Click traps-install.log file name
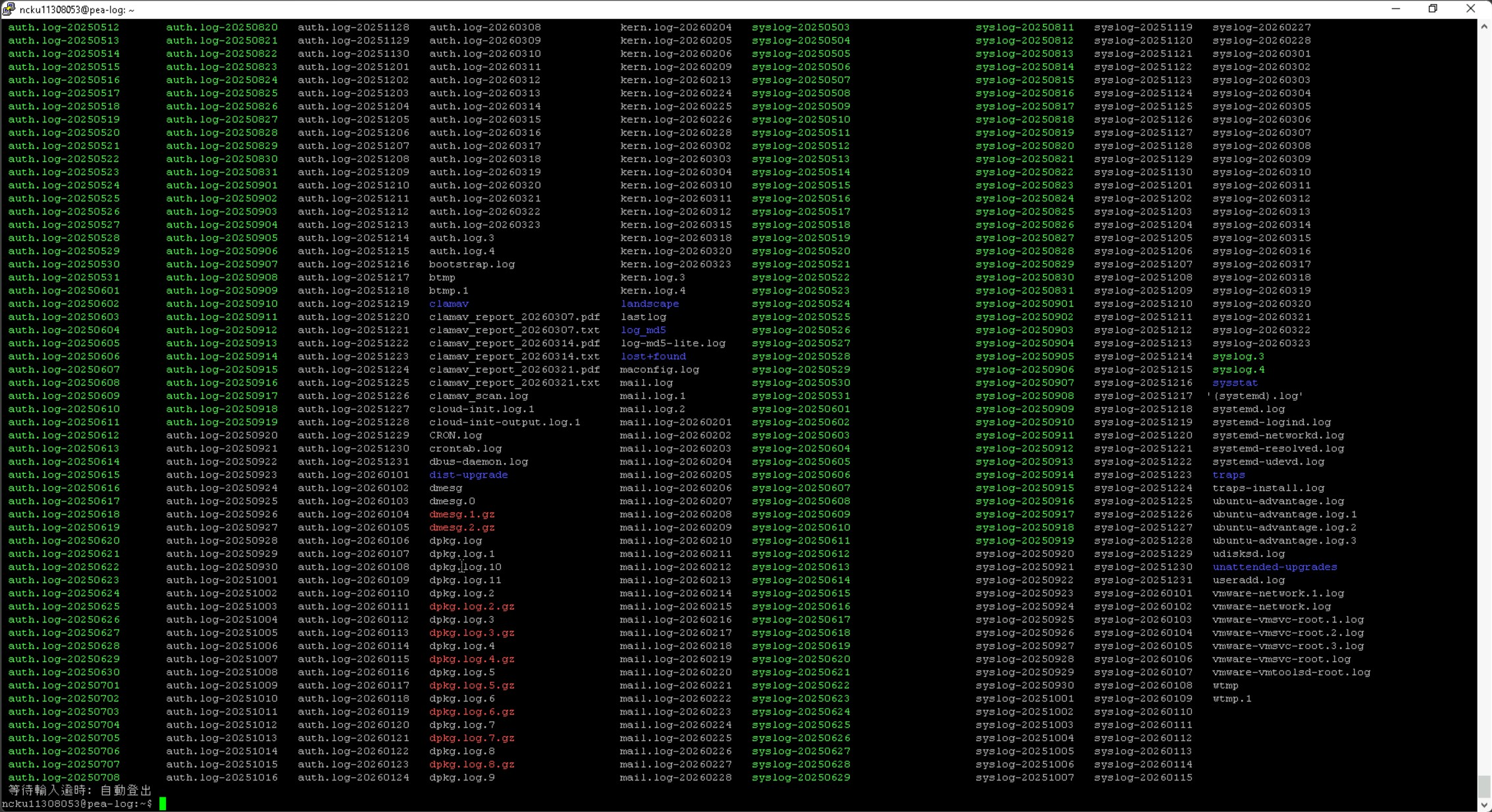 pyautogui.click(x=1268, y=488)
